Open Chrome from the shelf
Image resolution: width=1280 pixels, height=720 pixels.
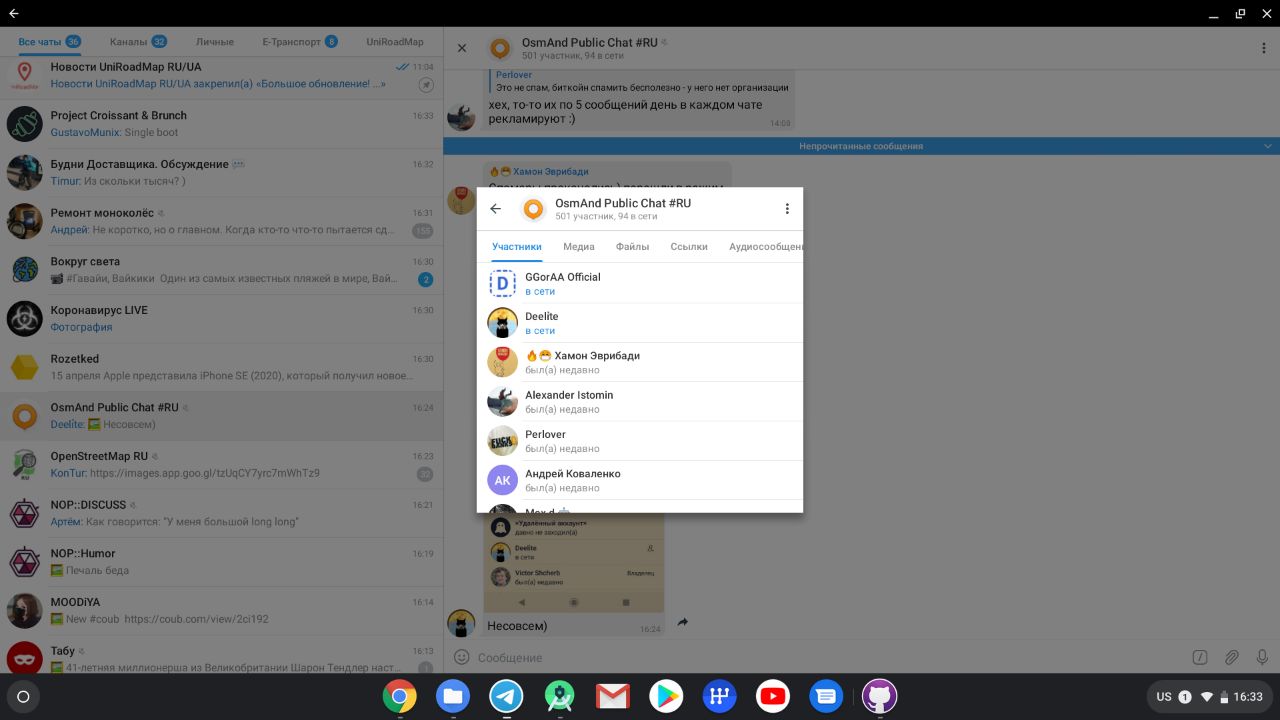pyautogui.click(x=399, y=696)
